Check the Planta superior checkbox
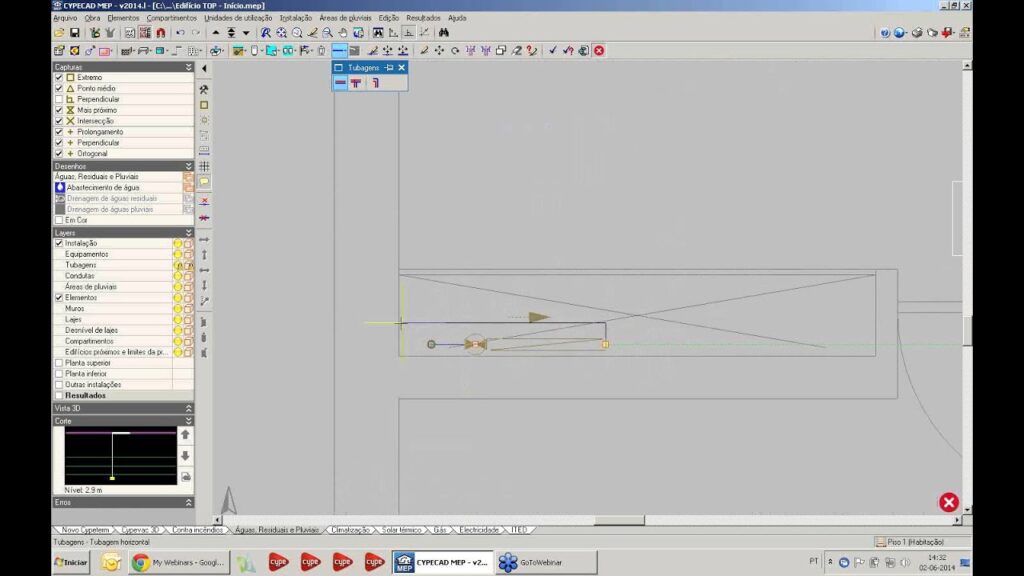1024x576 pixels. coord(59,363)
